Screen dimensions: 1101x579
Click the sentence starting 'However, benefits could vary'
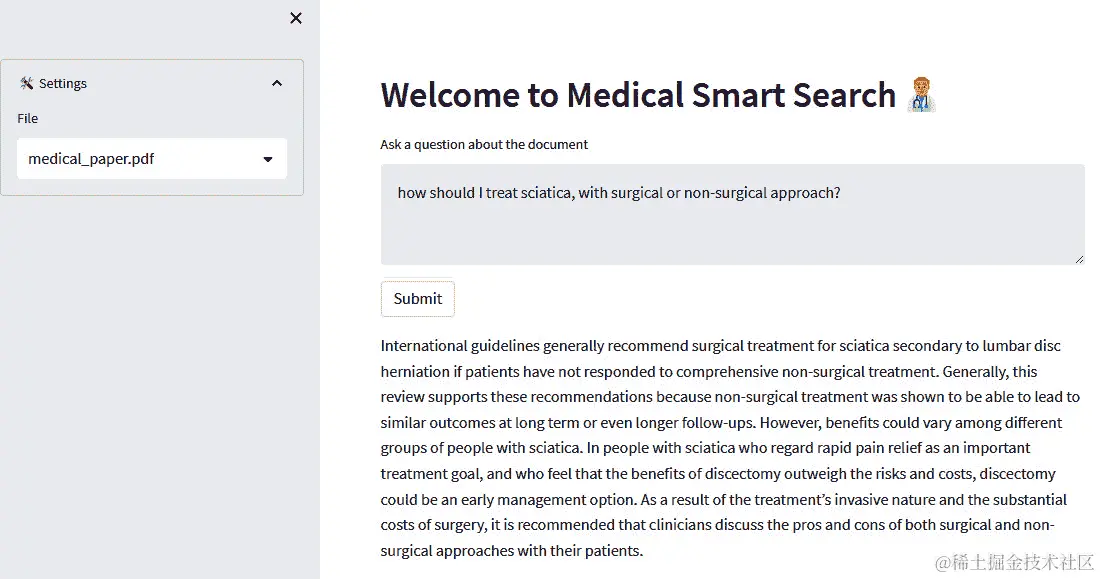pyautogui.click(x=722, y=435)
